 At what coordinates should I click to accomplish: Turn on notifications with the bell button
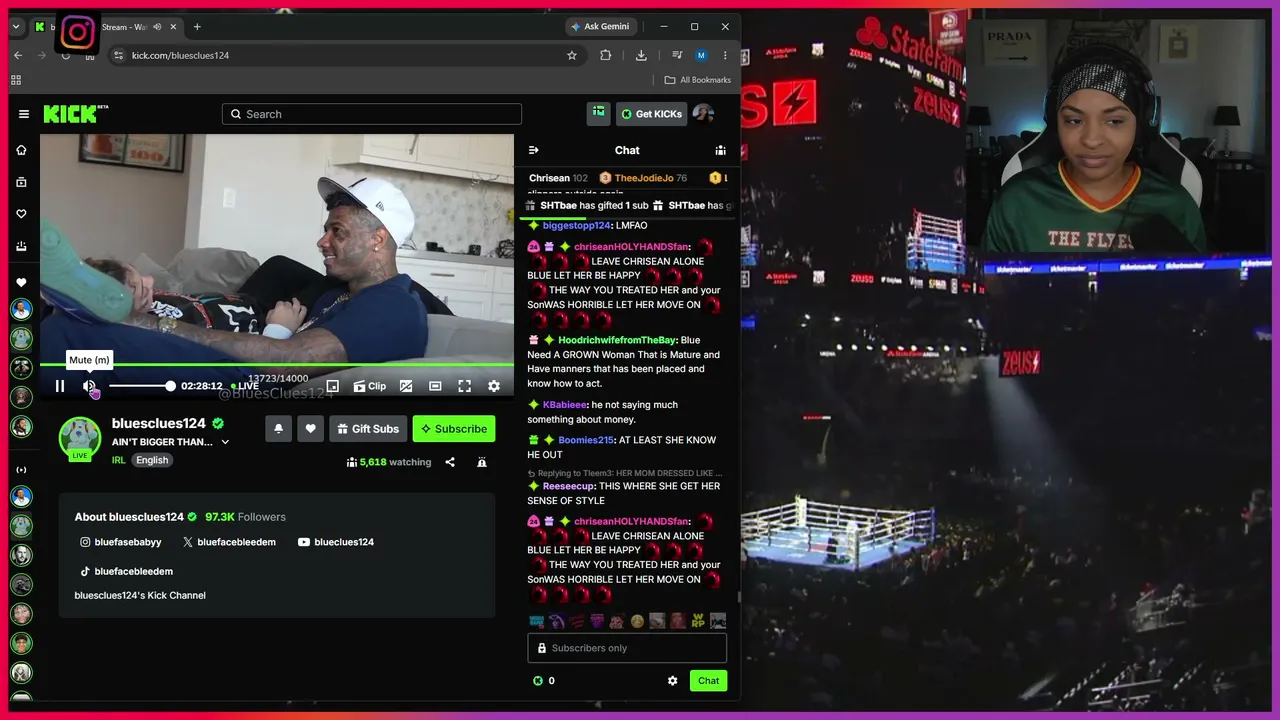click(x=279, y=429)
